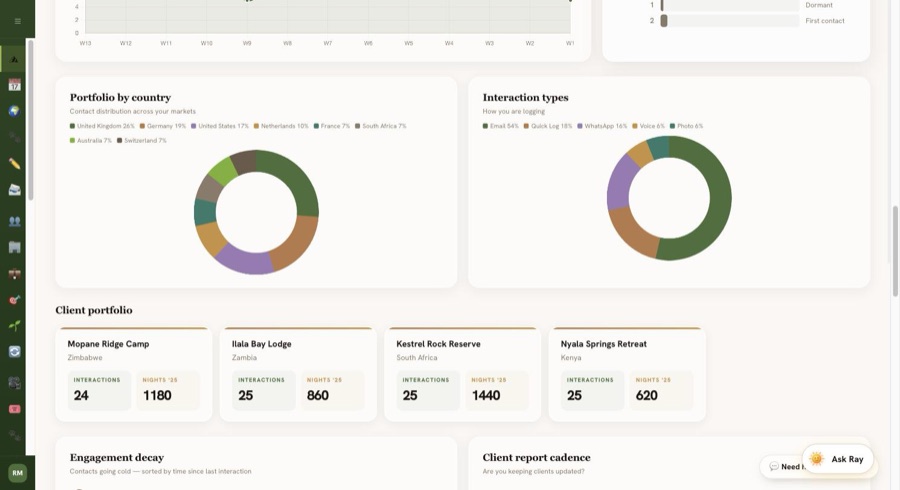Click the Voice 6% legend entry
The width and height of the screenshot is (900, 490).
pyautogui.click(x=648, y=126)
